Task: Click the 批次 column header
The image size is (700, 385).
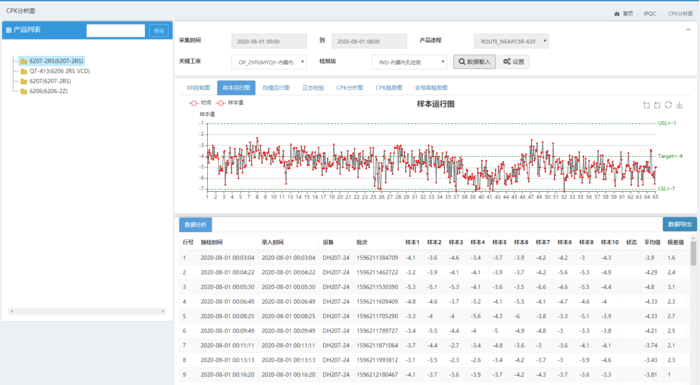Action: pyautogui.click(x=362, y=243)
